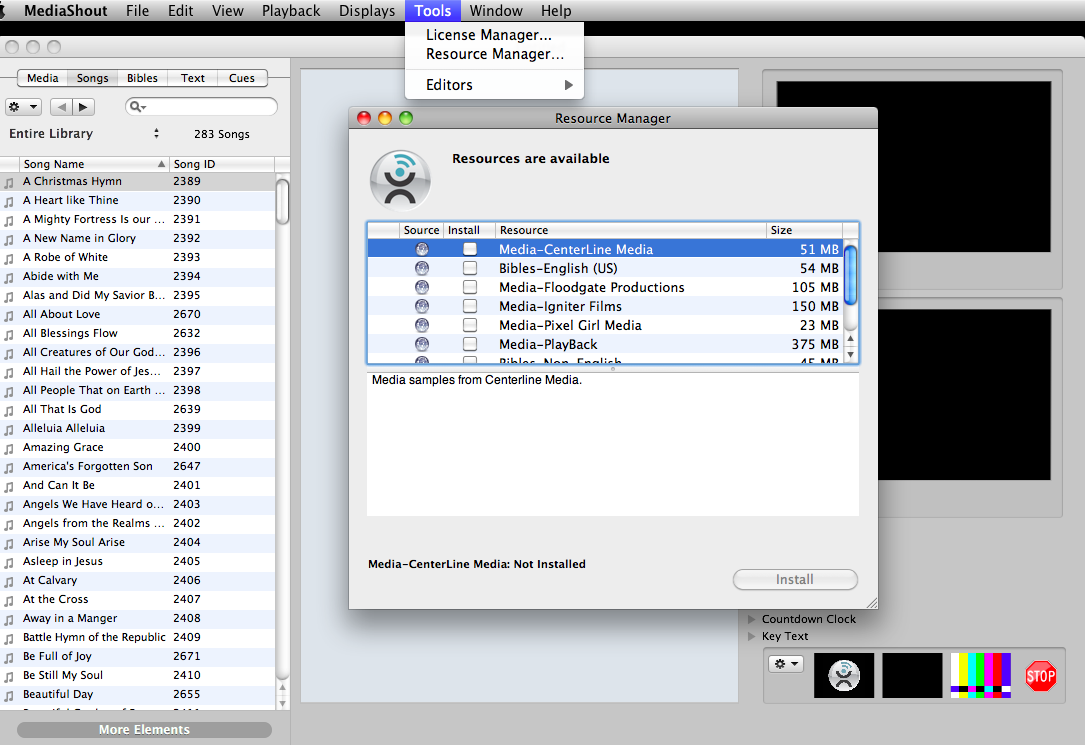Open the License Manager menu item
Viewport: 1085px width, 745px height.
(495, 35)
